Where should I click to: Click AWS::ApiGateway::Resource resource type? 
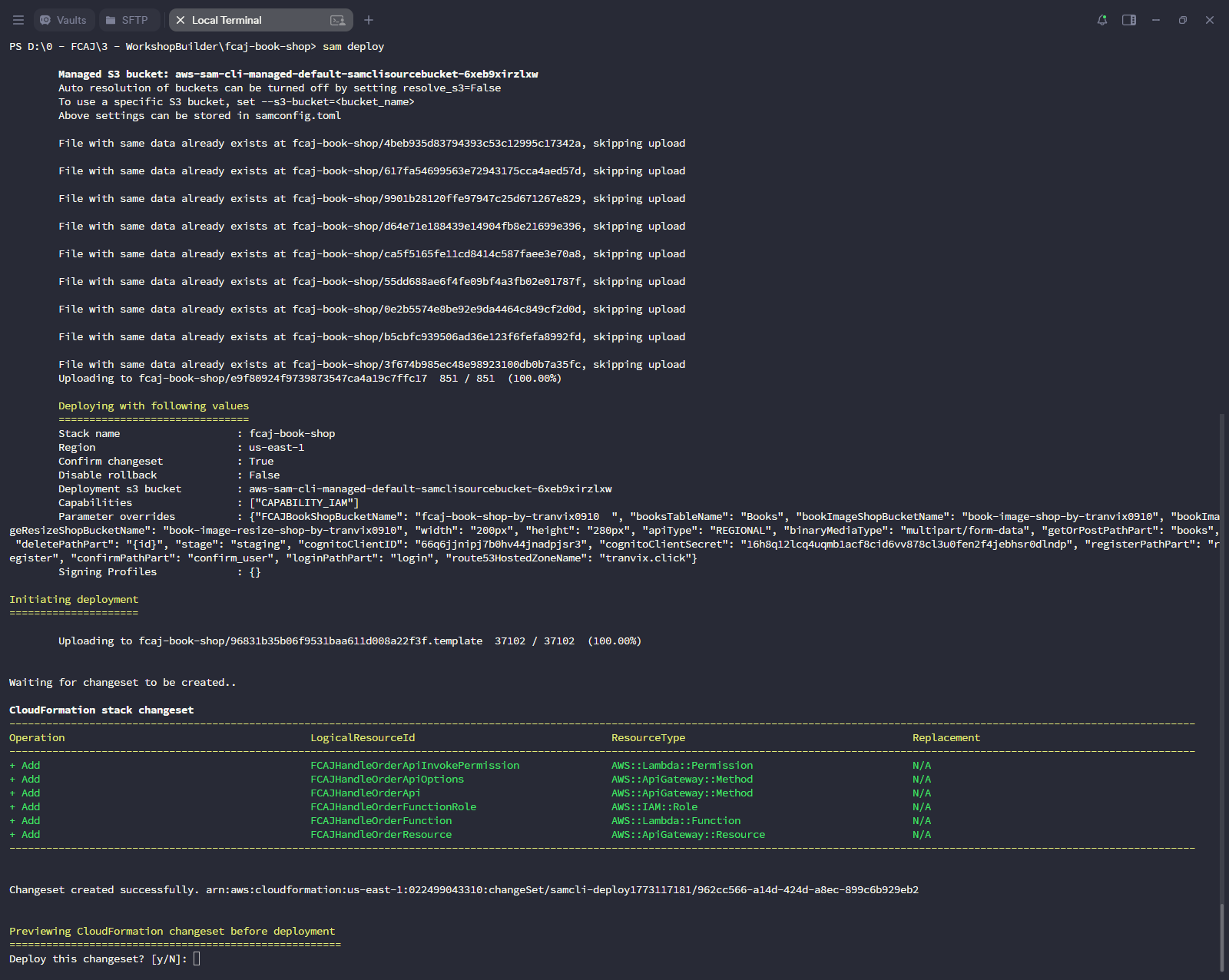(x=688, y=834)
